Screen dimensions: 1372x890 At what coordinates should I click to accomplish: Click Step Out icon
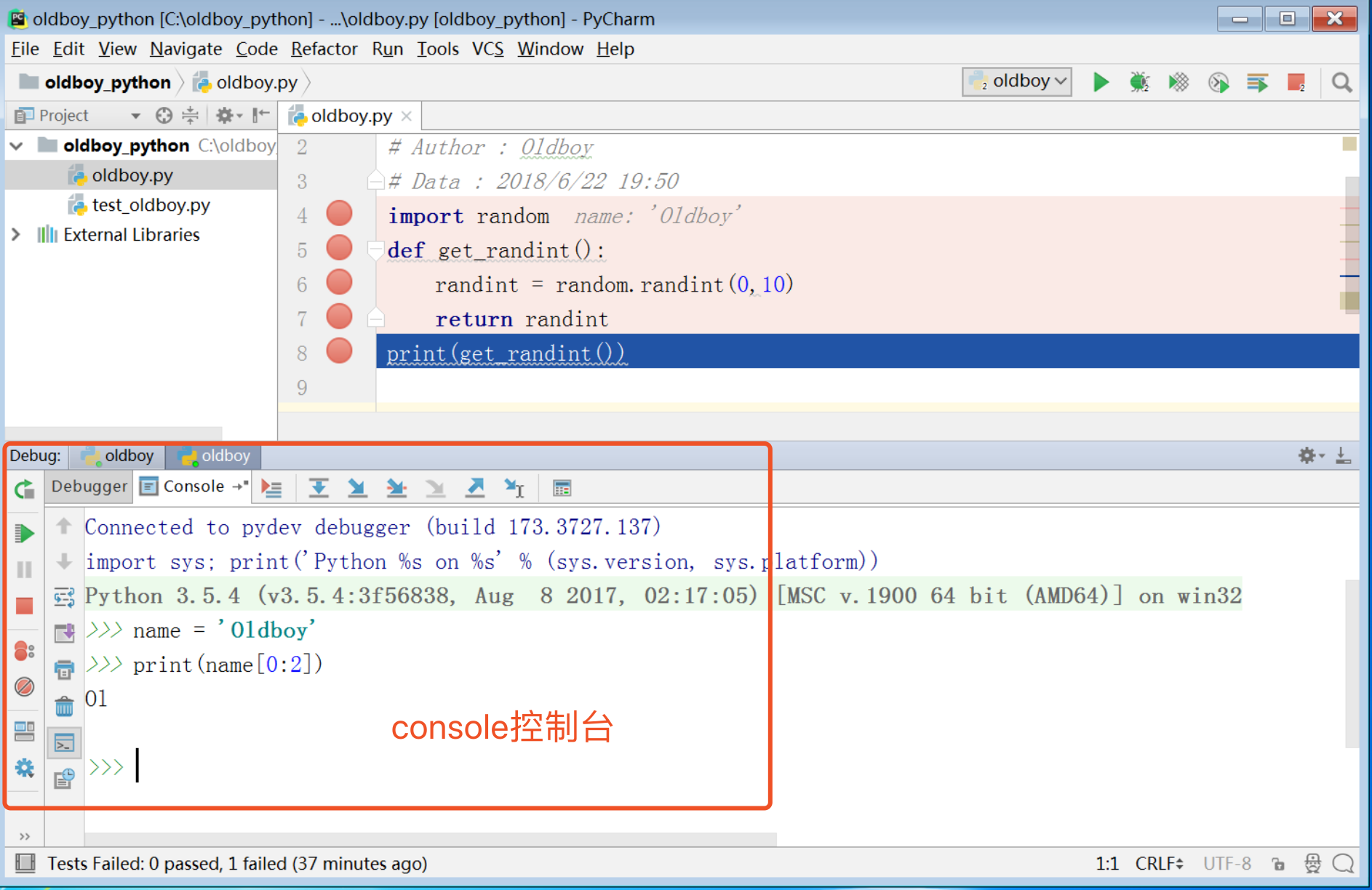[474, 488]
